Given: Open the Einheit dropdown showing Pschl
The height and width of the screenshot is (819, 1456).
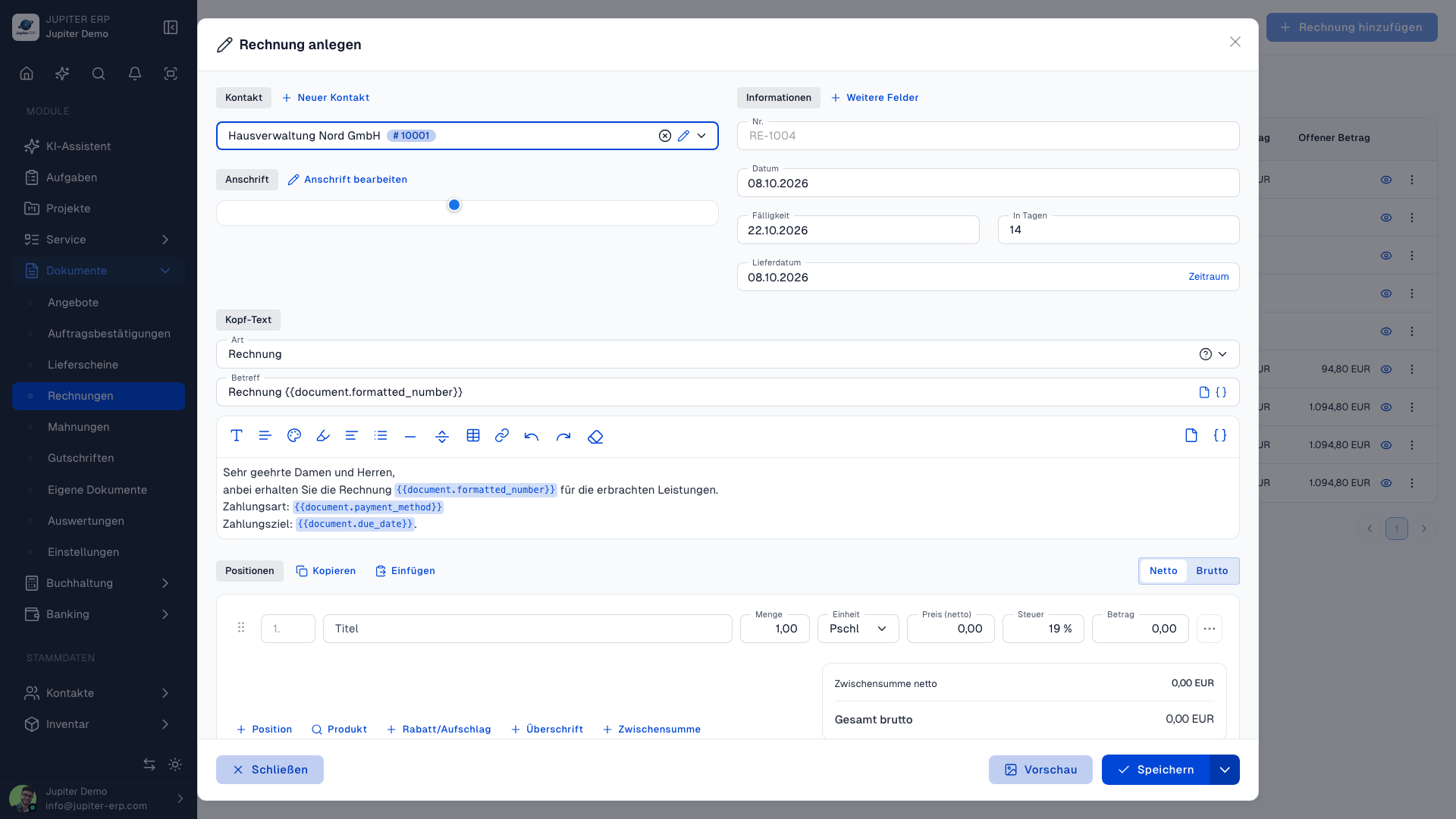Looking at the screenshot, I should point(858,629).
